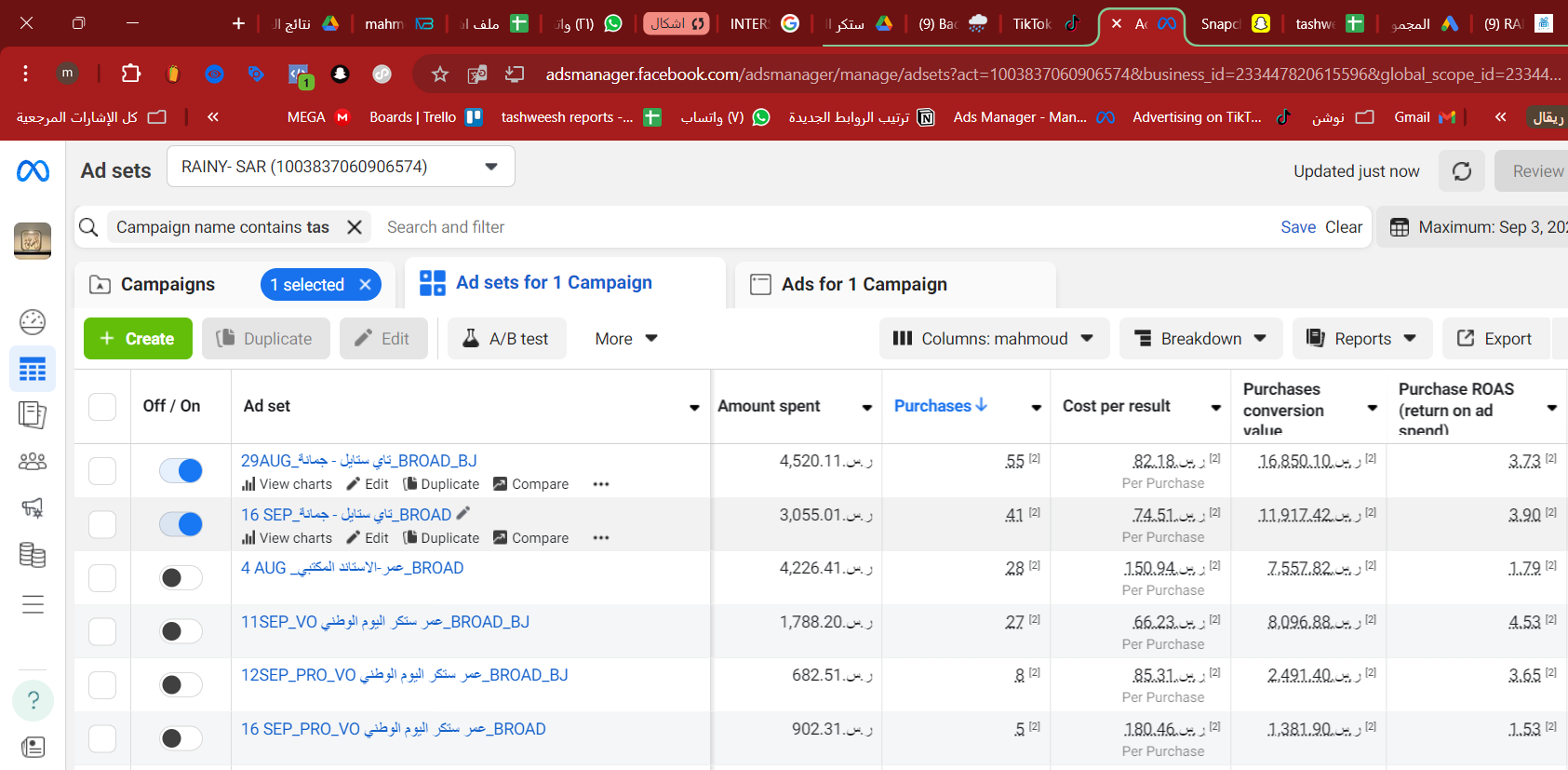Image resolution: width=1568 pixels, height=770 pixels.
Task: Check the checkbox for 16 SEP_PRO_VO ad set row
Action: pyautogui.click(x=102, y=738)
